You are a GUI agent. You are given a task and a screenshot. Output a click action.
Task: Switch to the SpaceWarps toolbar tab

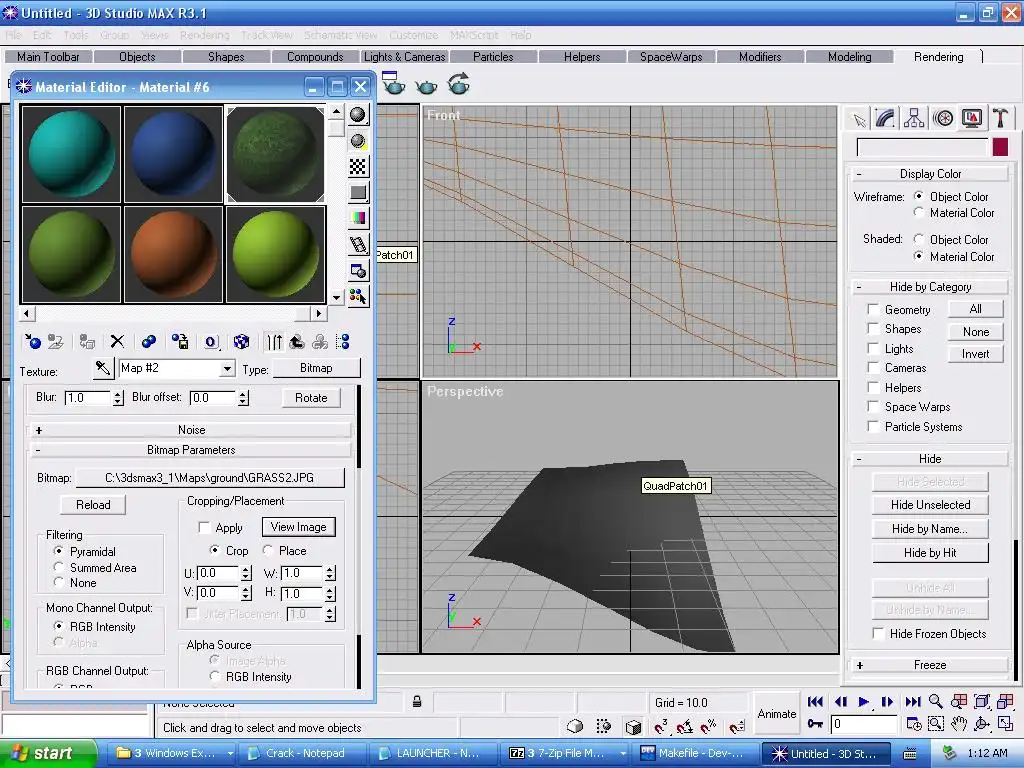pos(671,57)
